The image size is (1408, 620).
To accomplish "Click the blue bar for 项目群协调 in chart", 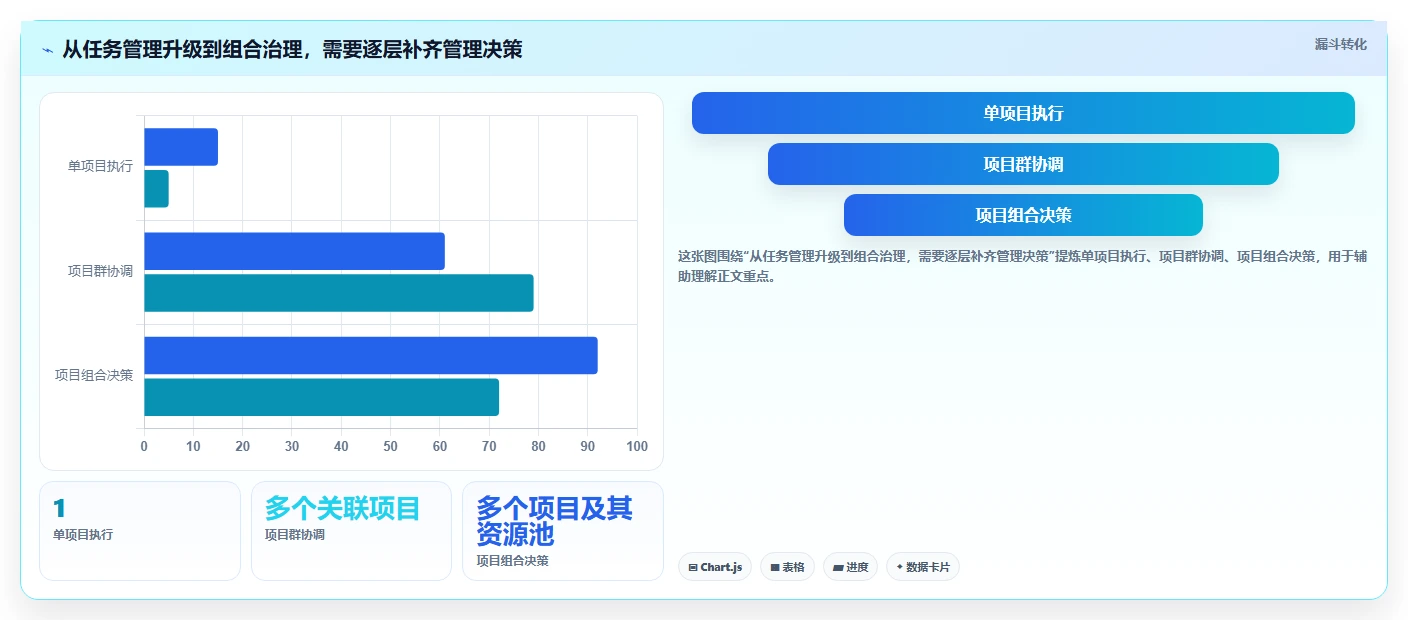I will 294,251.
